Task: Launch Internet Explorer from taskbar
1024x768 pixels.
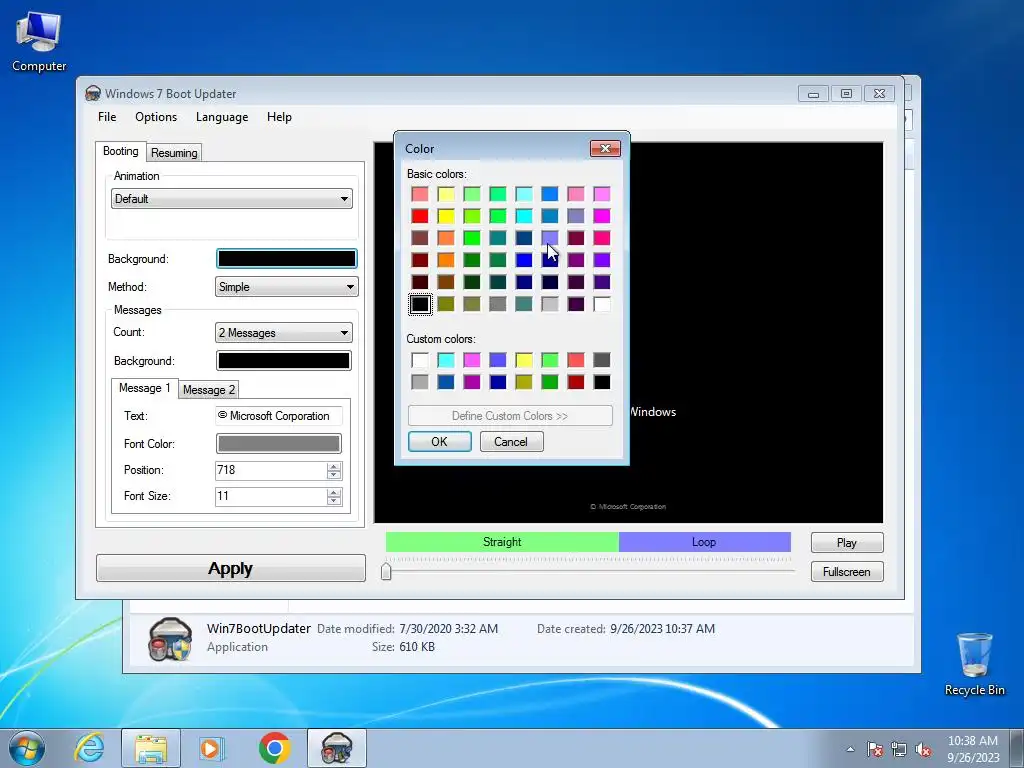Action: (x=89, y=748)
